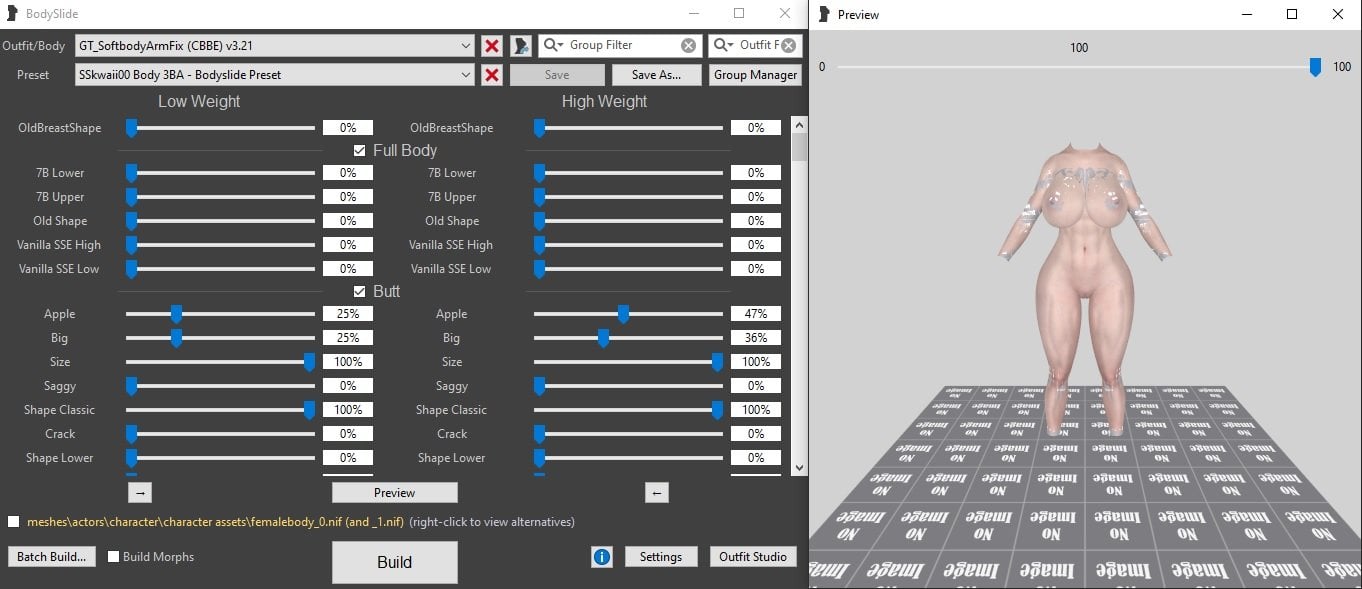The height and width of the screenshot is (589, 1362).
Task: Click the slider list scrollbar down arrow
Action: pos(799,467)
